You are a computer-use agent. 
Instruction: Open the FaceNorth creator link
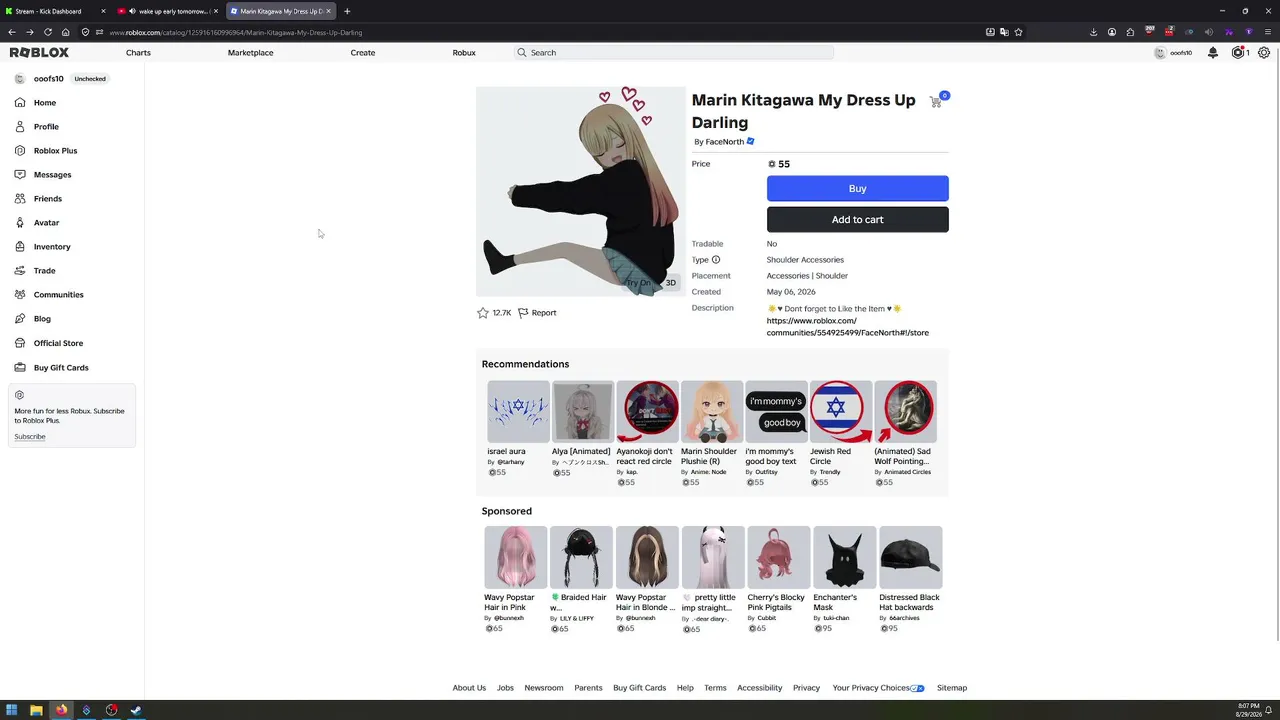724,142
